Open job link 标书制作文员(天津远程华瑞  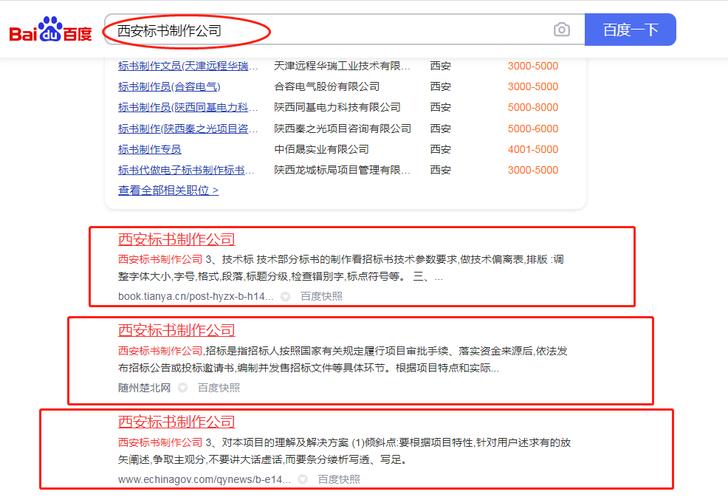pos(188,66)
